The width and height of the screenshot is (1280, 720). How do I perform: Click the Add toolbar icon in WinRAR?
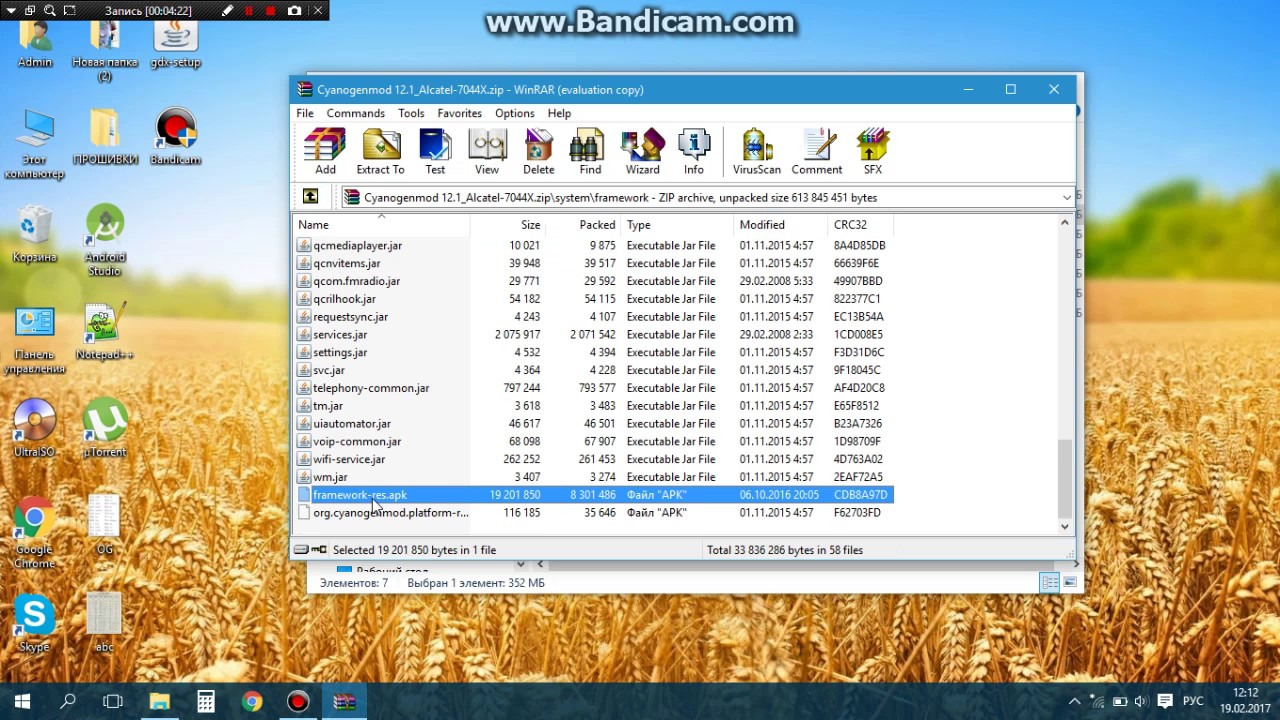[325, 152]
